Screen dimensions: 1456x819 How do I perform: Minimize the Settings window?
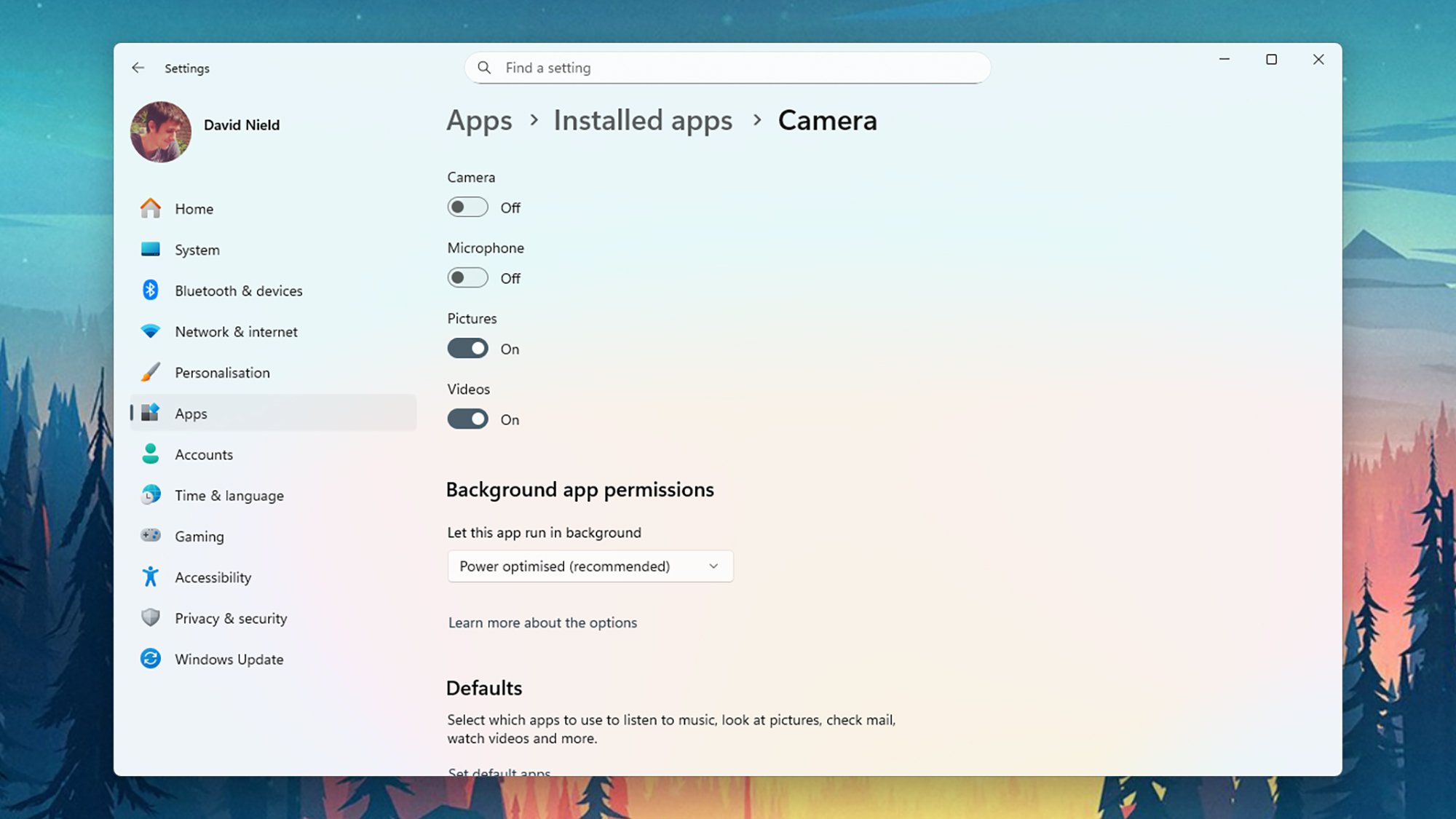pos(1224,60)
